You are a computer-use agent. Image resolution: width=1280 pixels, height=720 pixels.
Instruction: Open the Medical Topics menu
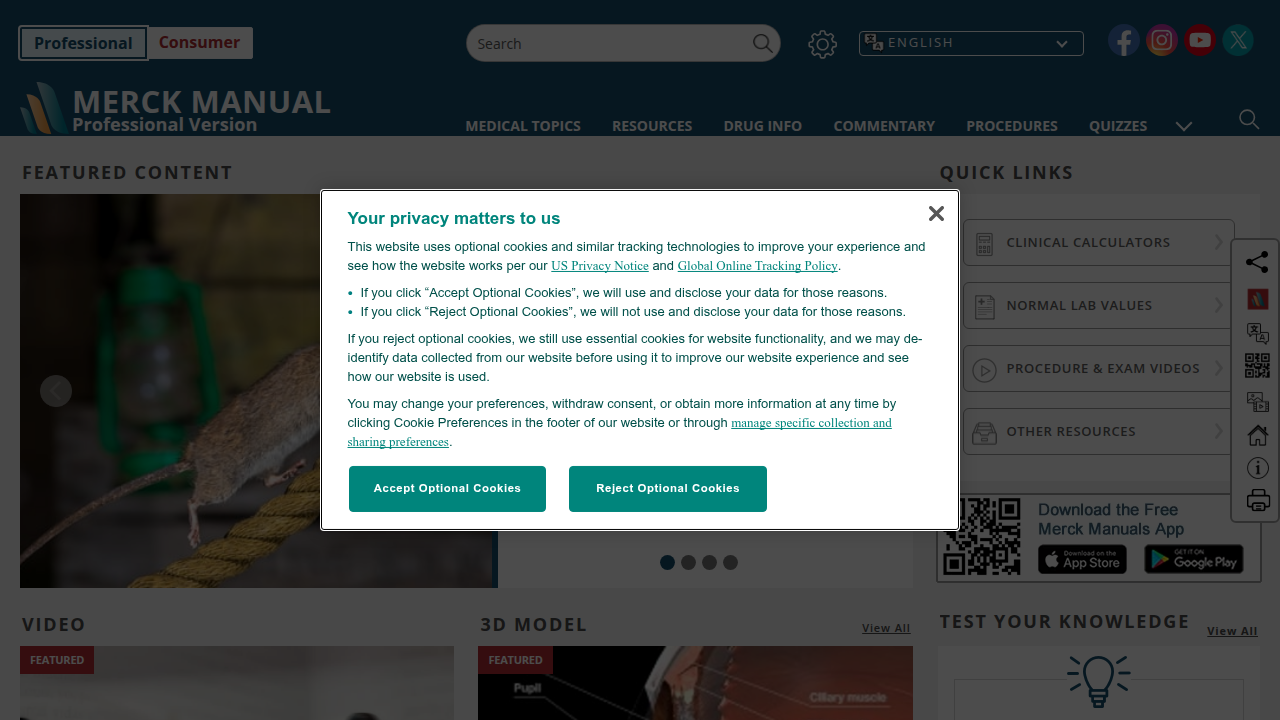[x=523, y=126]
